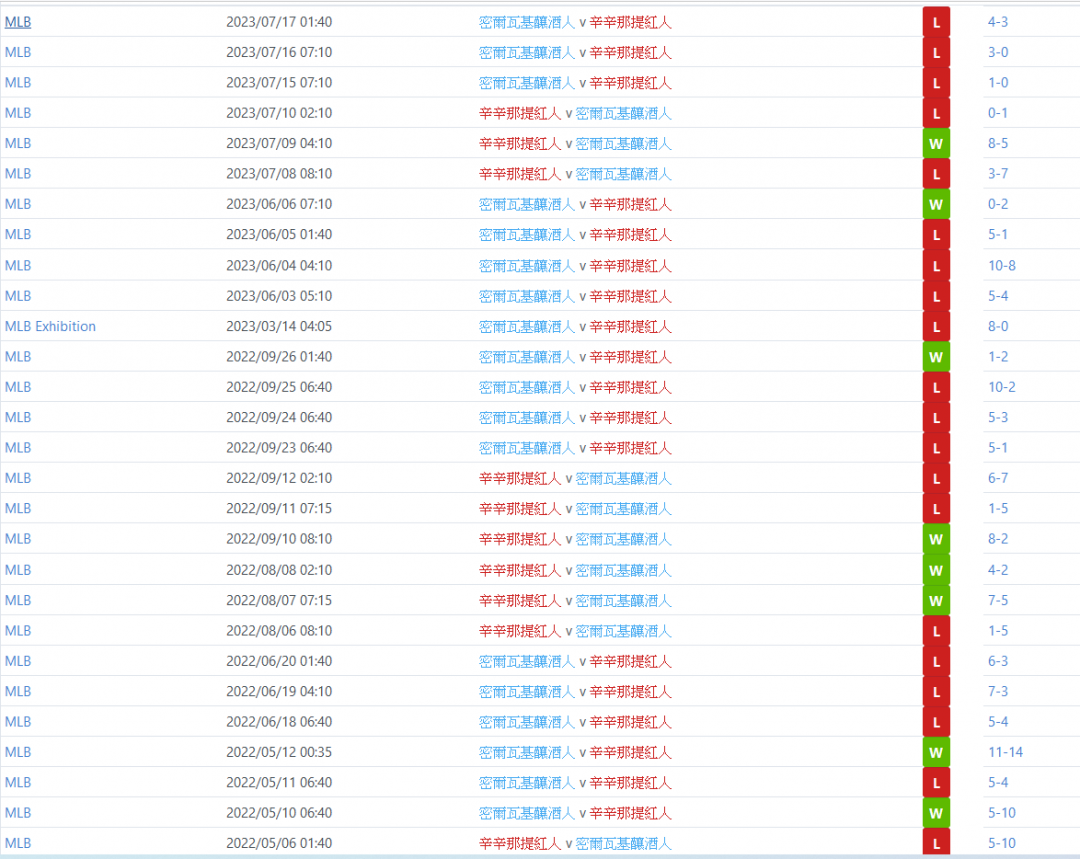Open 密爾瓦基釀酒人 link in 2022/06/19 row
Image resolution: width=1080 pixels, height=859 pixels.
tap(527, 692)
